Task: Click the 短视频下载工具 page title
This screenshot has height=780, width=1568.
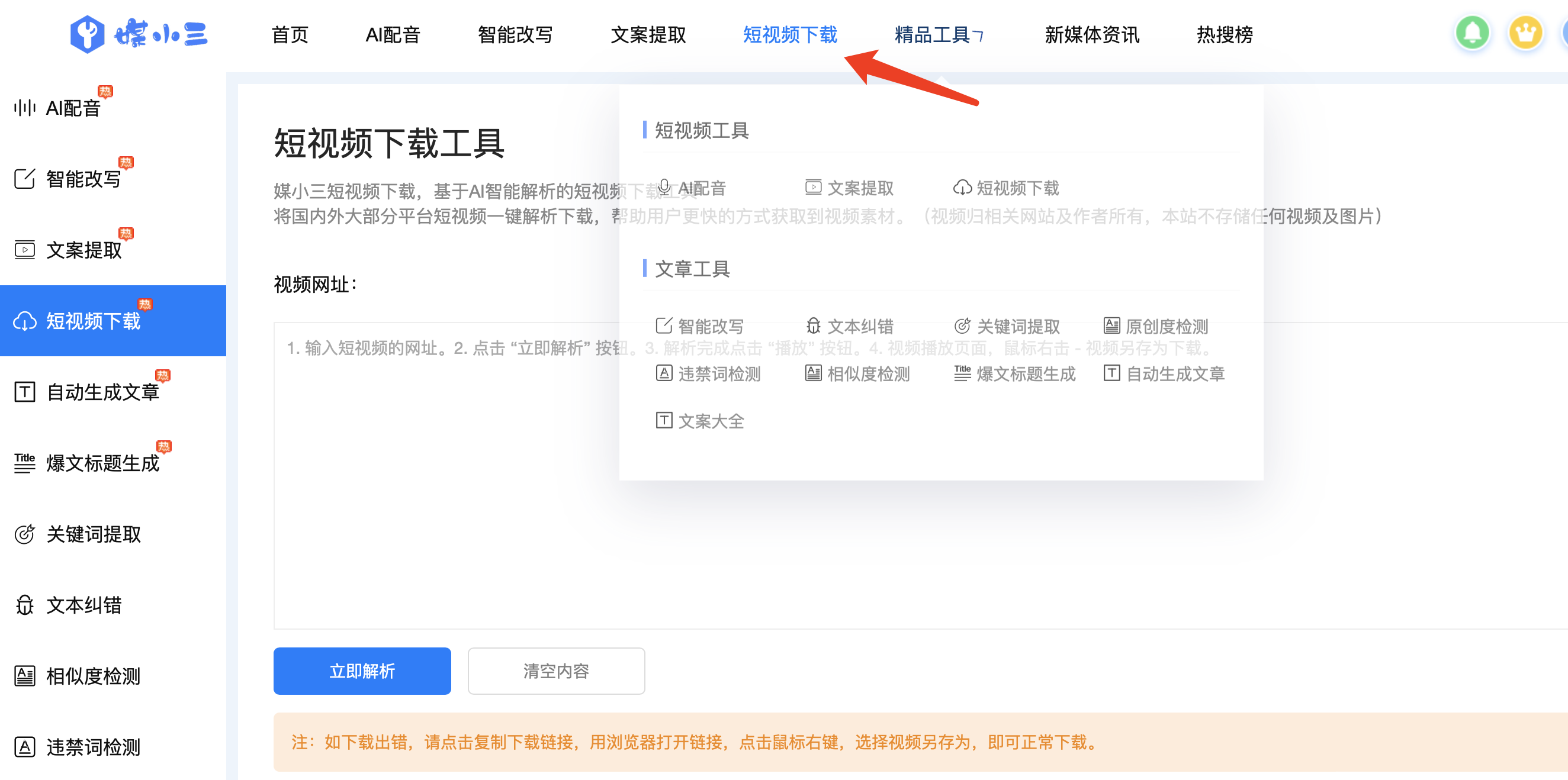Action: 390,144
